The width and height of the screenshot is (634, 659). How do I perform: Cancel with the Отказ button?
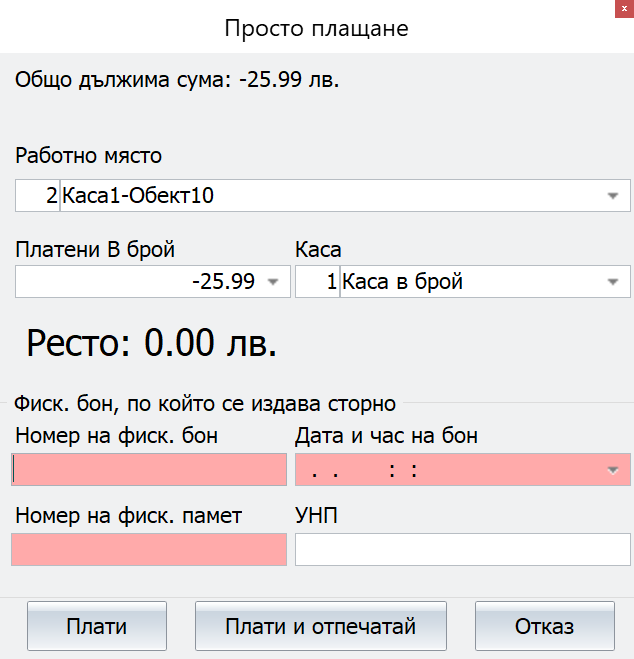click(545, 626)
